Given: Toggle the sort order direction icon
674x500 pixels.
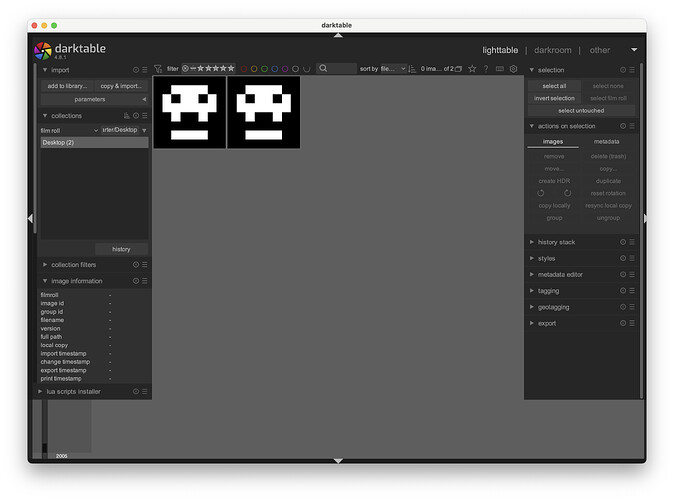Looking at the screenshot, I should click(x=412, y=69).
